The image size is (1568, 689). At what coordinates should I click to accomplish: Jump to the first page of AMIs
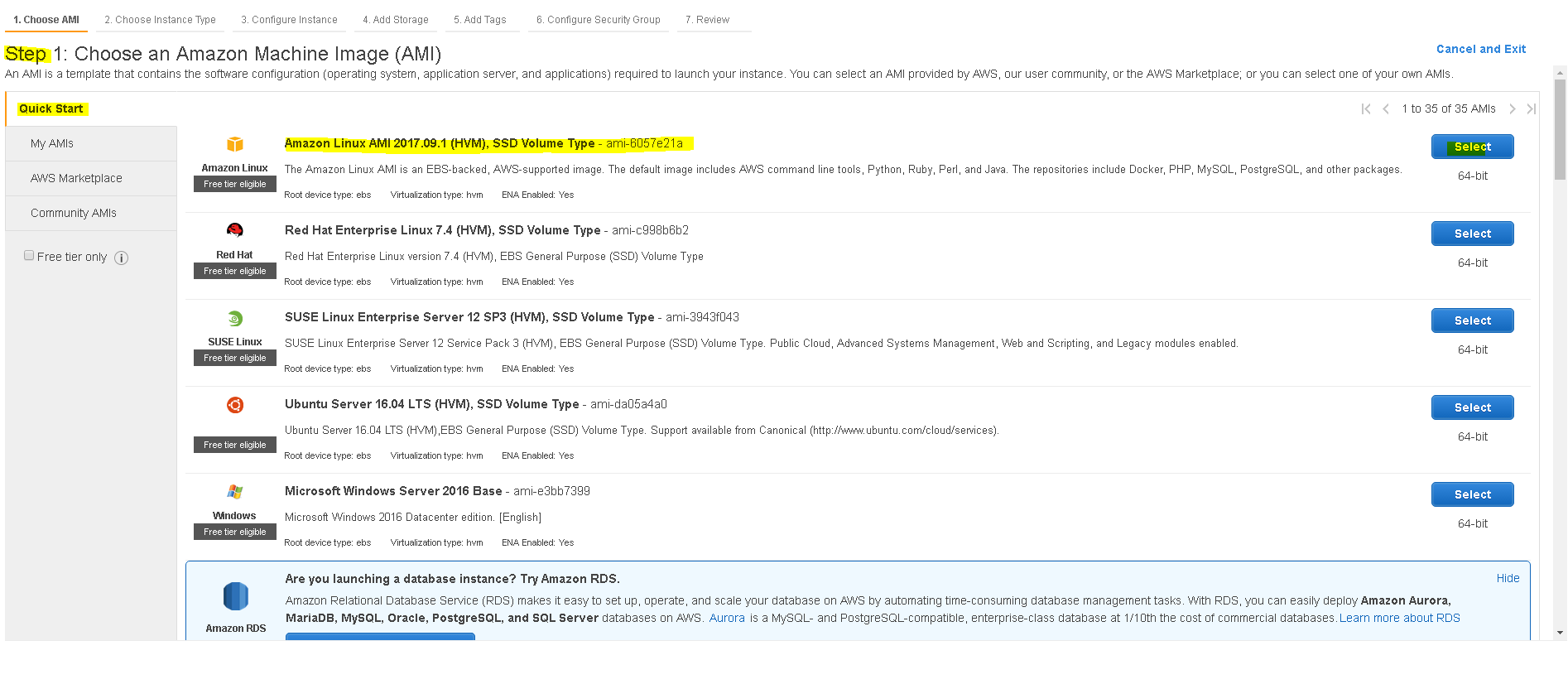coord(1366,108)
